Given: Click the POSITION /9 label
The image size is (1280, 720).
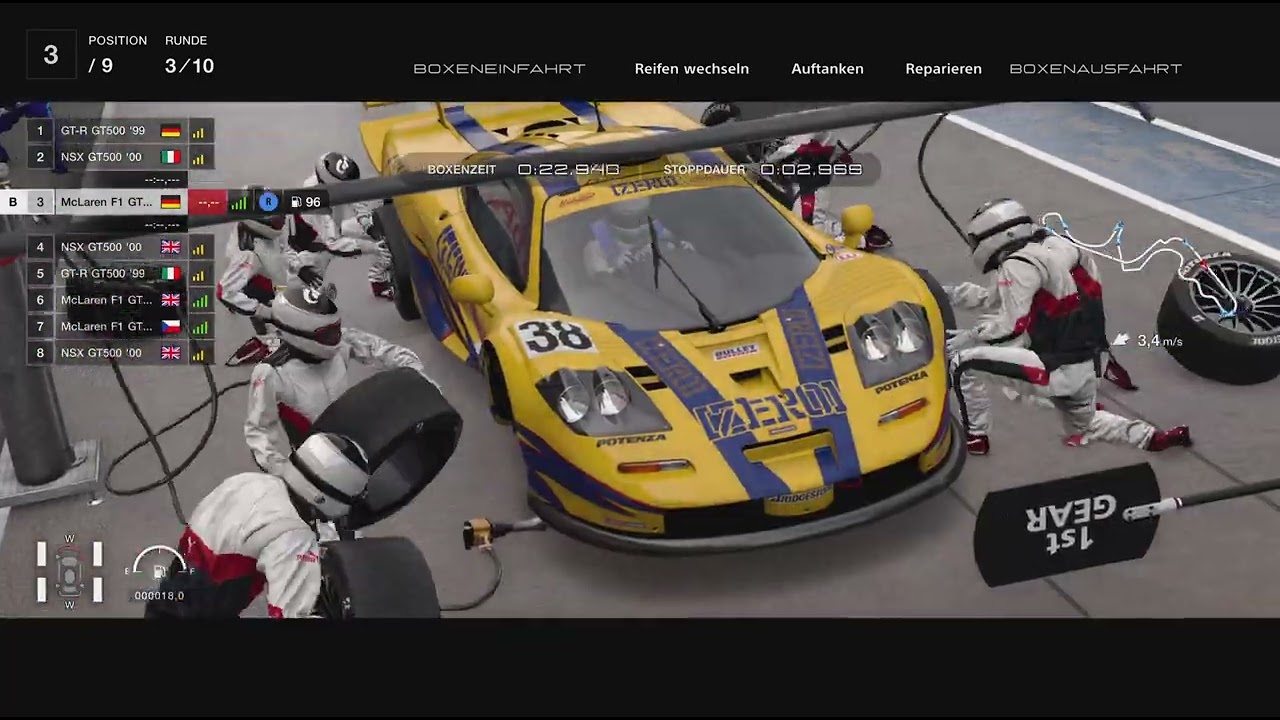Looking at the screenshot, I should [117, 55].
